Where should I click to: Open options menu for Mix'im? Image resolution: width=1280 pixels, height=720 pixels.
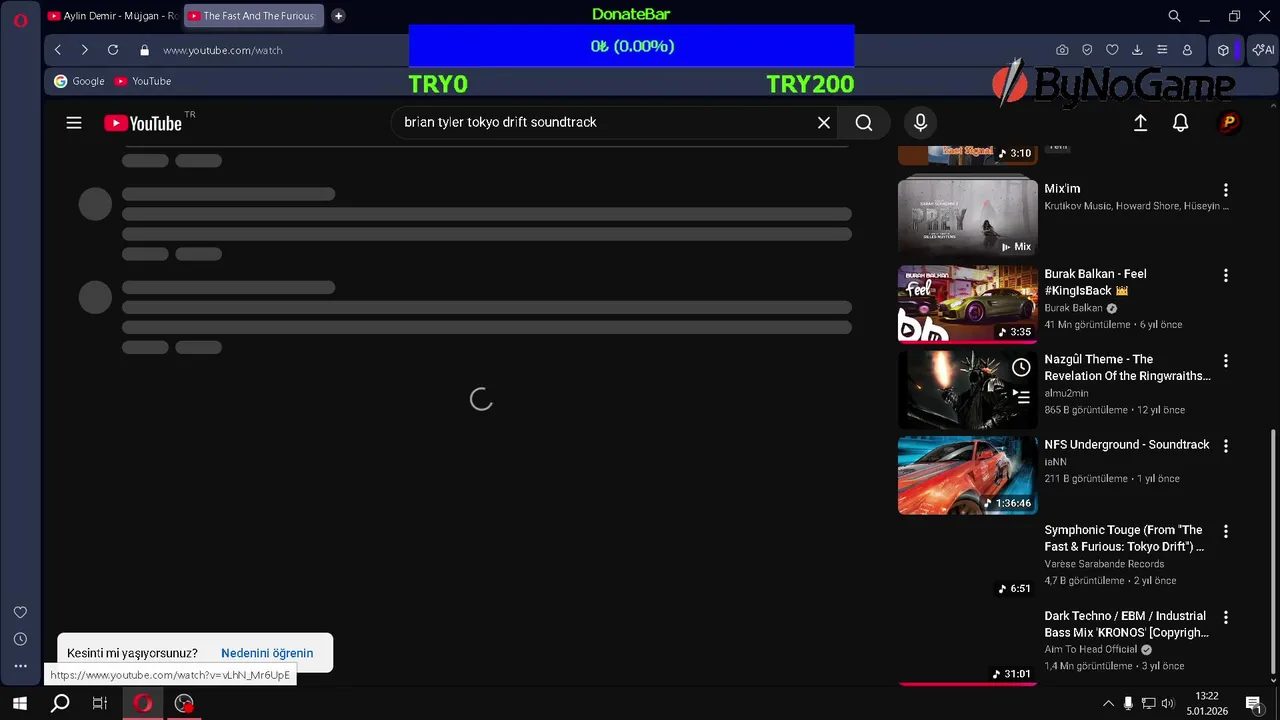1226,190
